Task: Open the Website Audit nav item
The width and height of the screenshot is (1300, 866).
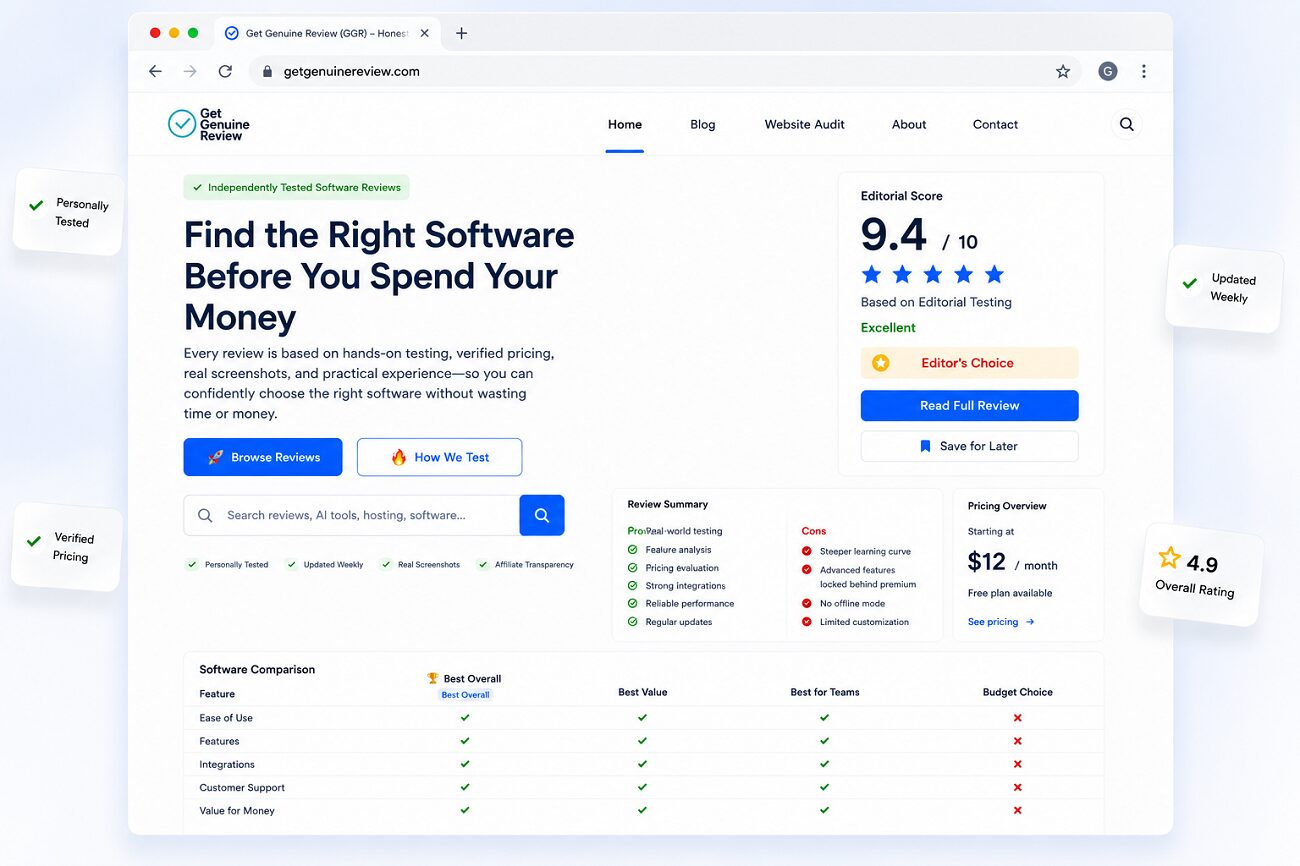Action: pos(805,124)
